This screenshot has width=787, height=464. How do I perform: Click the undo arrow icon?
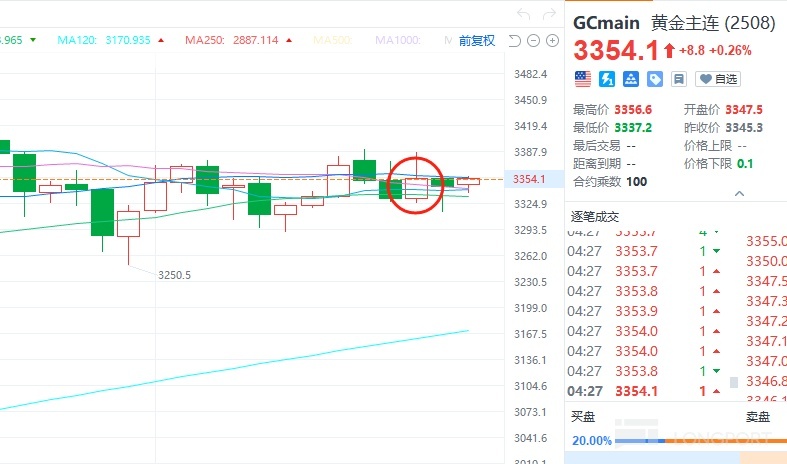coord(523,14)
